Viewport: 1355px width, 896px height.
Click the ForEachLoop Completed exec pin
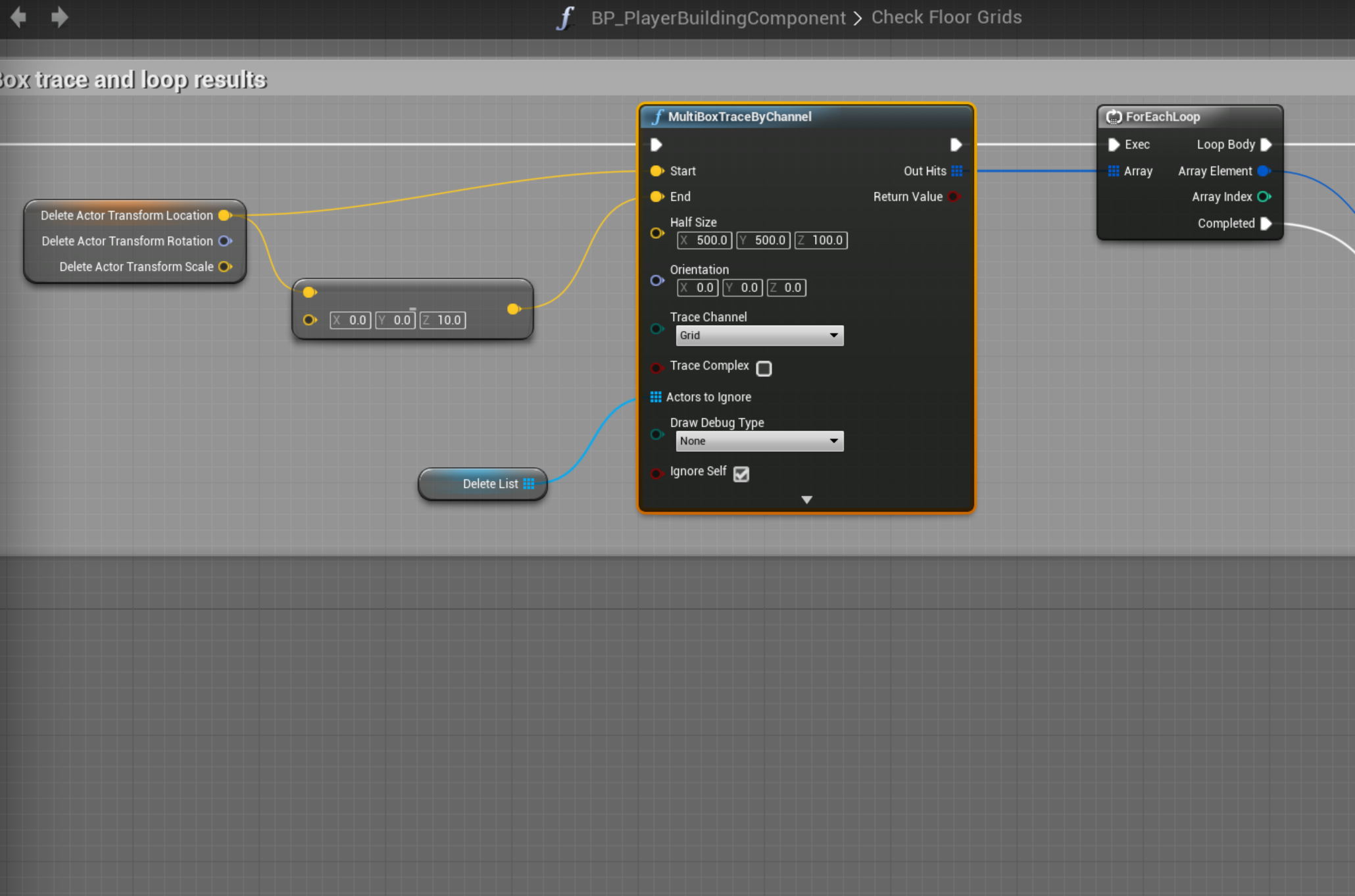point(1266,224)
